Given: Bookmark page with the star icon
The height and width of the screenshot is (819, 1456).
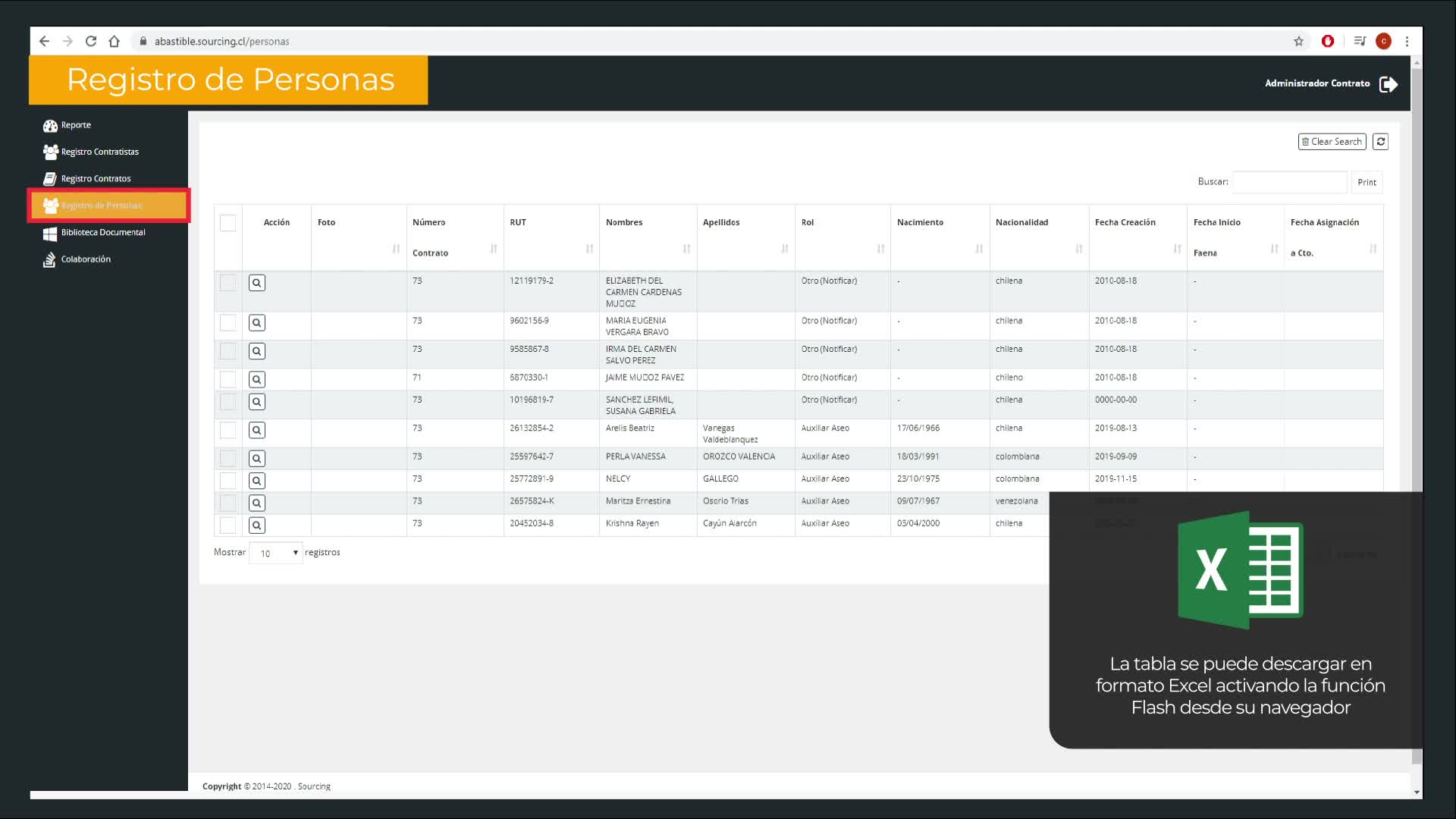Looking at the screenshot, I should coord(1298,41).
